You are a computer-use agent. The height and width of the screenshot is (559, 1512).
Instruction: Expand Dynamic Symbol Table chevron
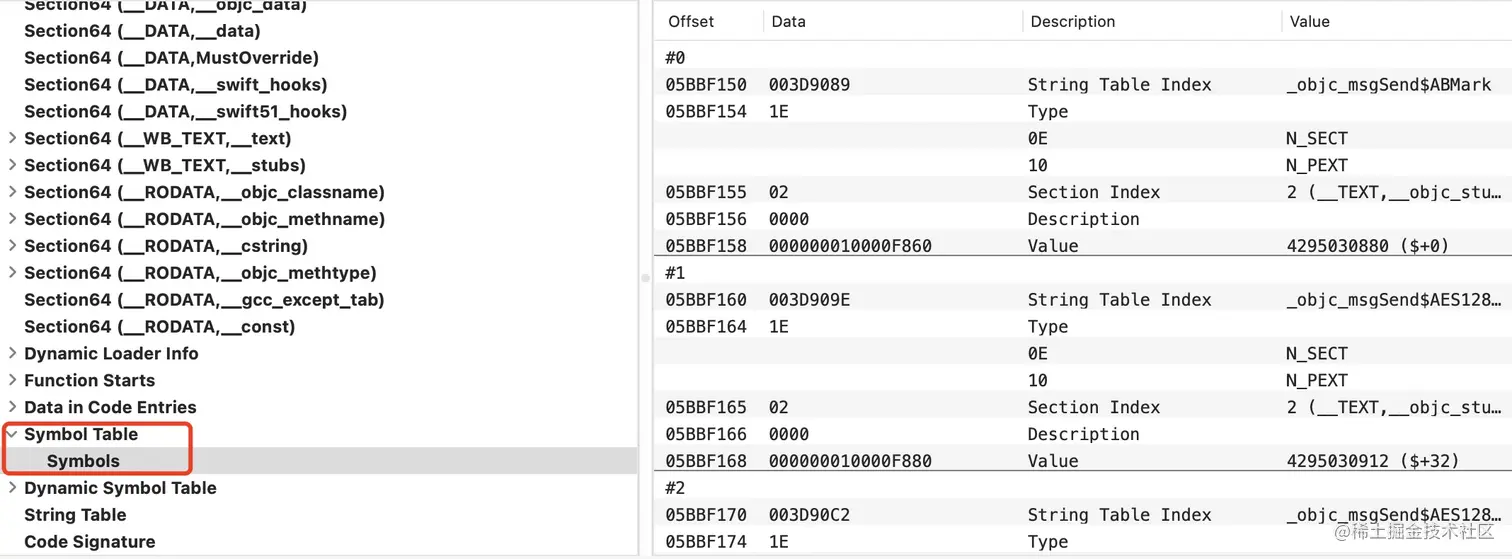coord(12,488)
